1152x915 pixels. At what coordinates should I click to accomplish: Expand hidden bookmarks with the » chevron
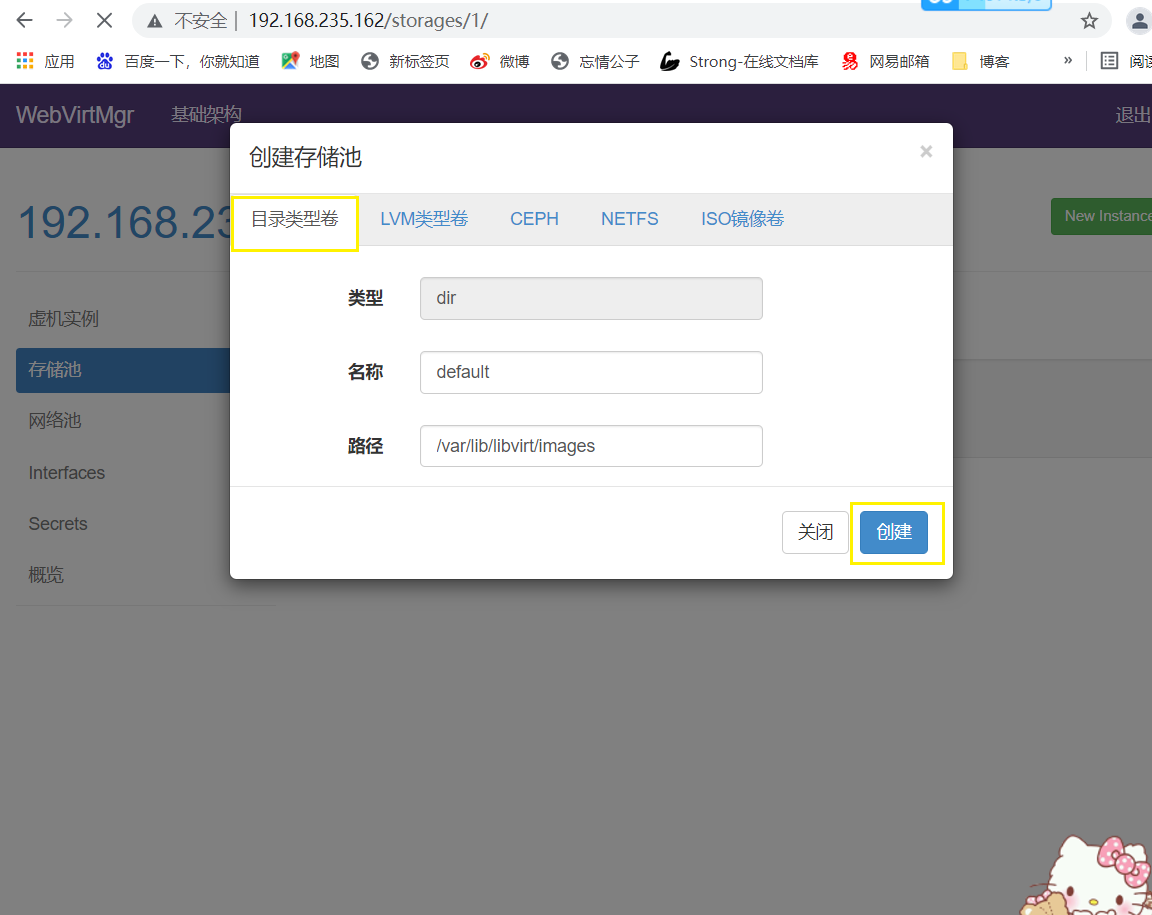1066,61
